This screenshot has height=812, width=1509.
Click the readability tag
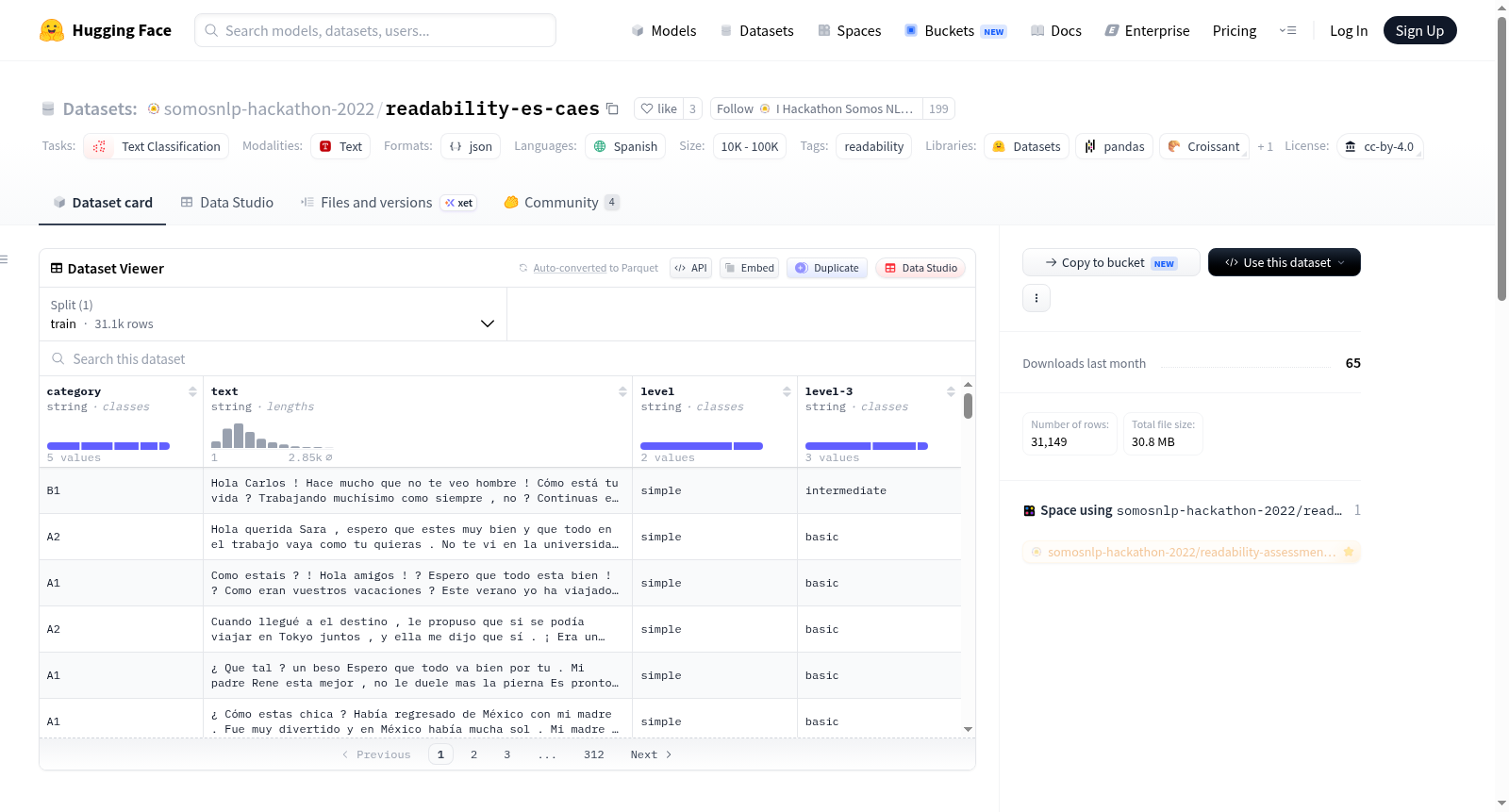coord(873,146)
